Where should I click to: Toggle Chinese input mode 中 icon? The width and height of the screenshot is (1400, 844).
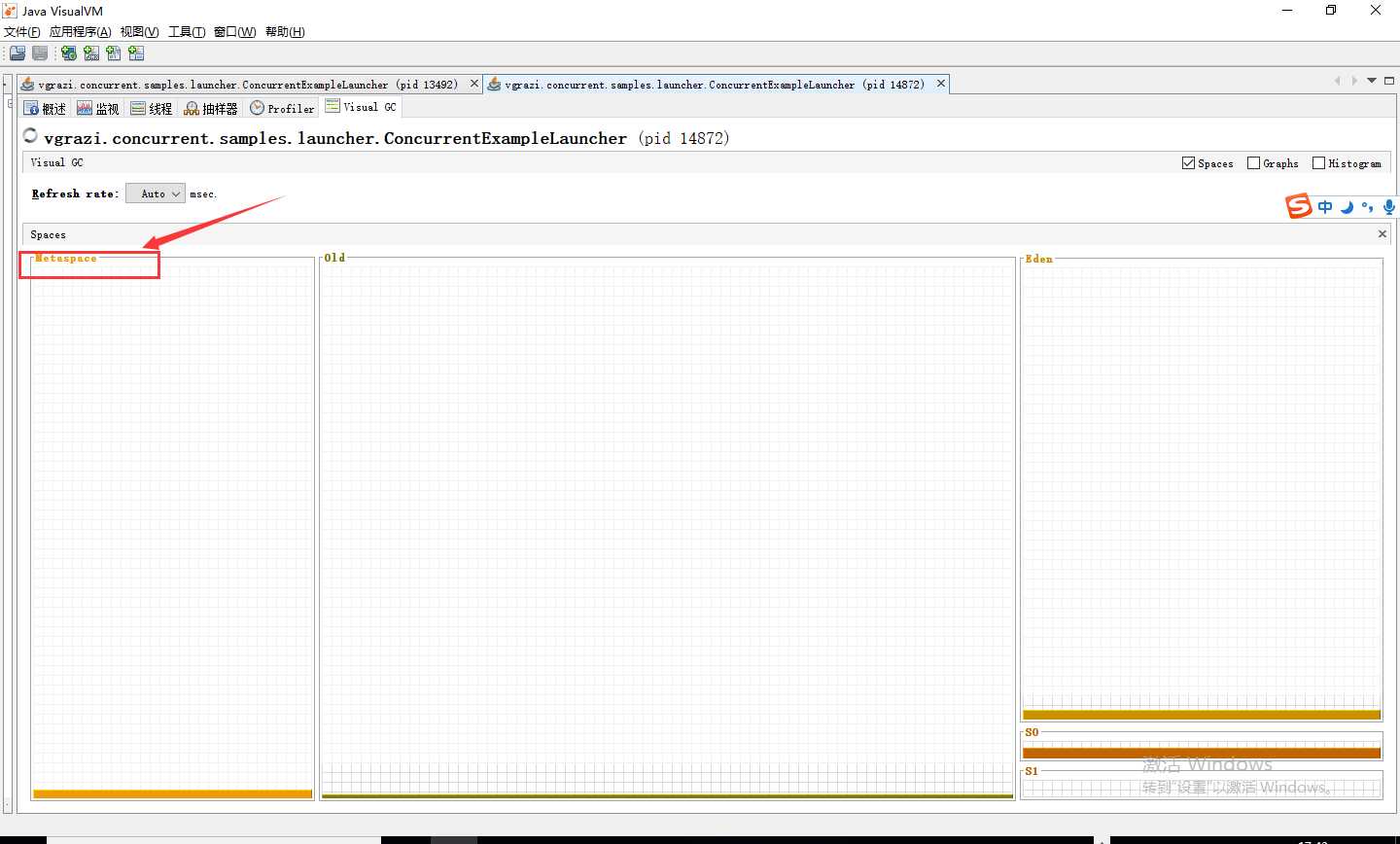[1325, 207]
